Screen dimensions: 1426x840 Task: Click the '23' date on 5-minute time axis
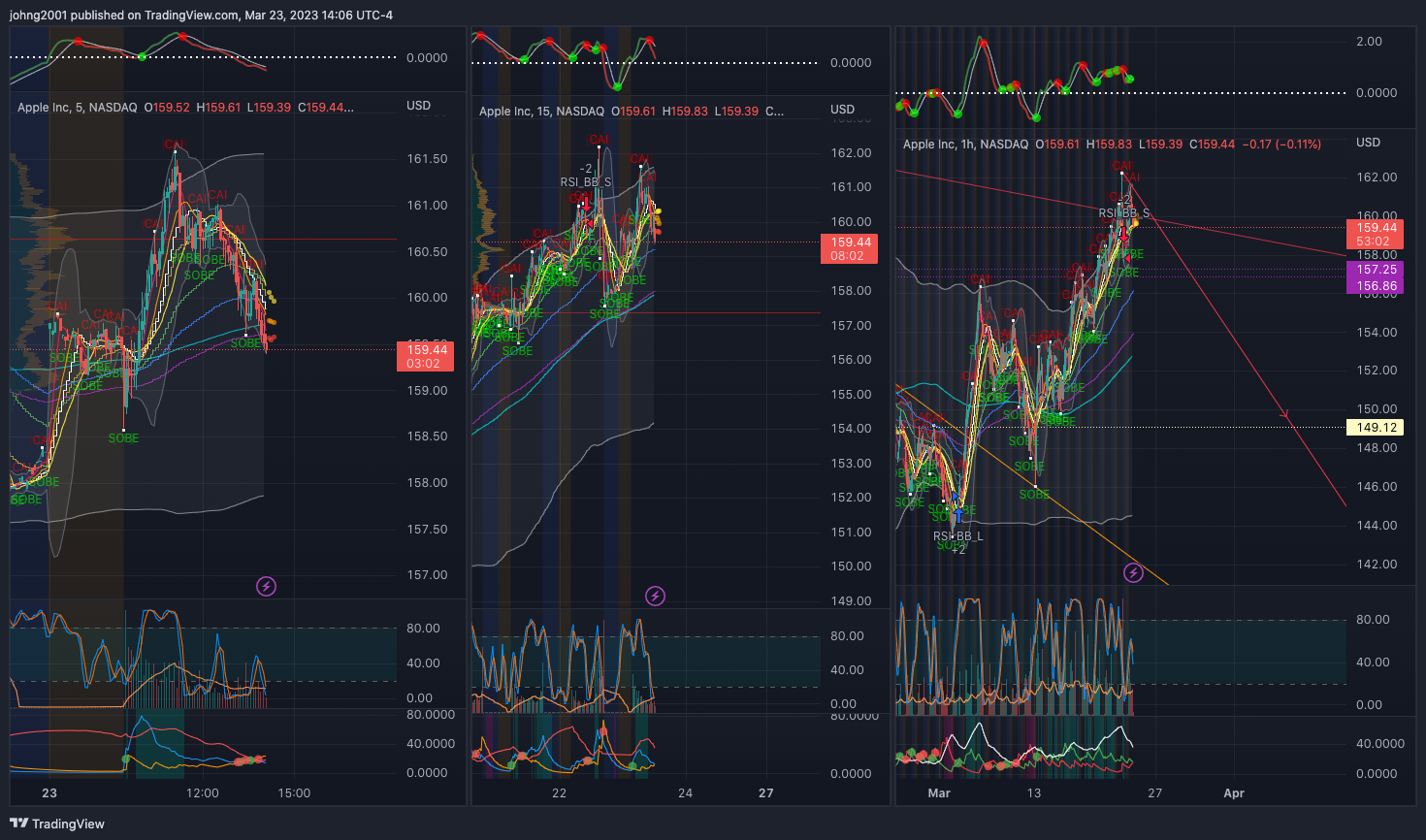[x=49, y=793]
